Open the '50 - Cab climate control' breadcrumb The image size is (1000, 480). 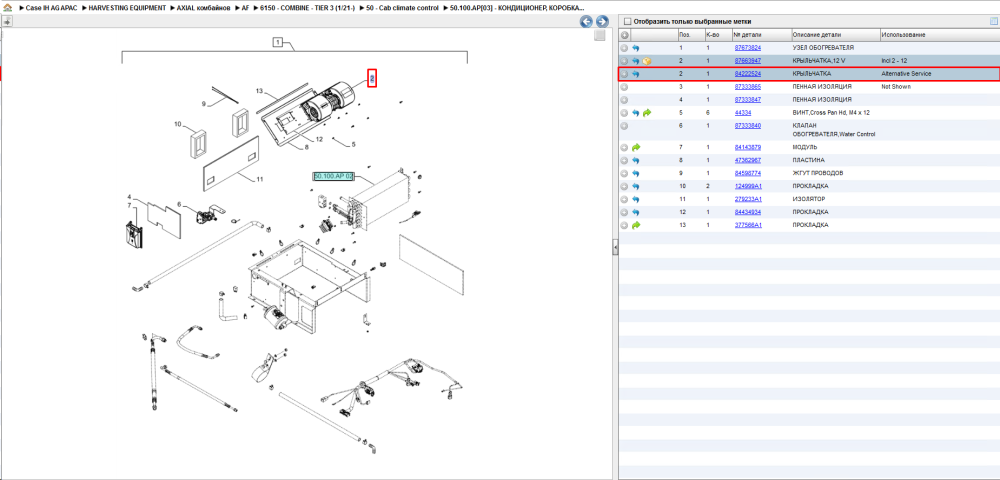tap(402, 8)
